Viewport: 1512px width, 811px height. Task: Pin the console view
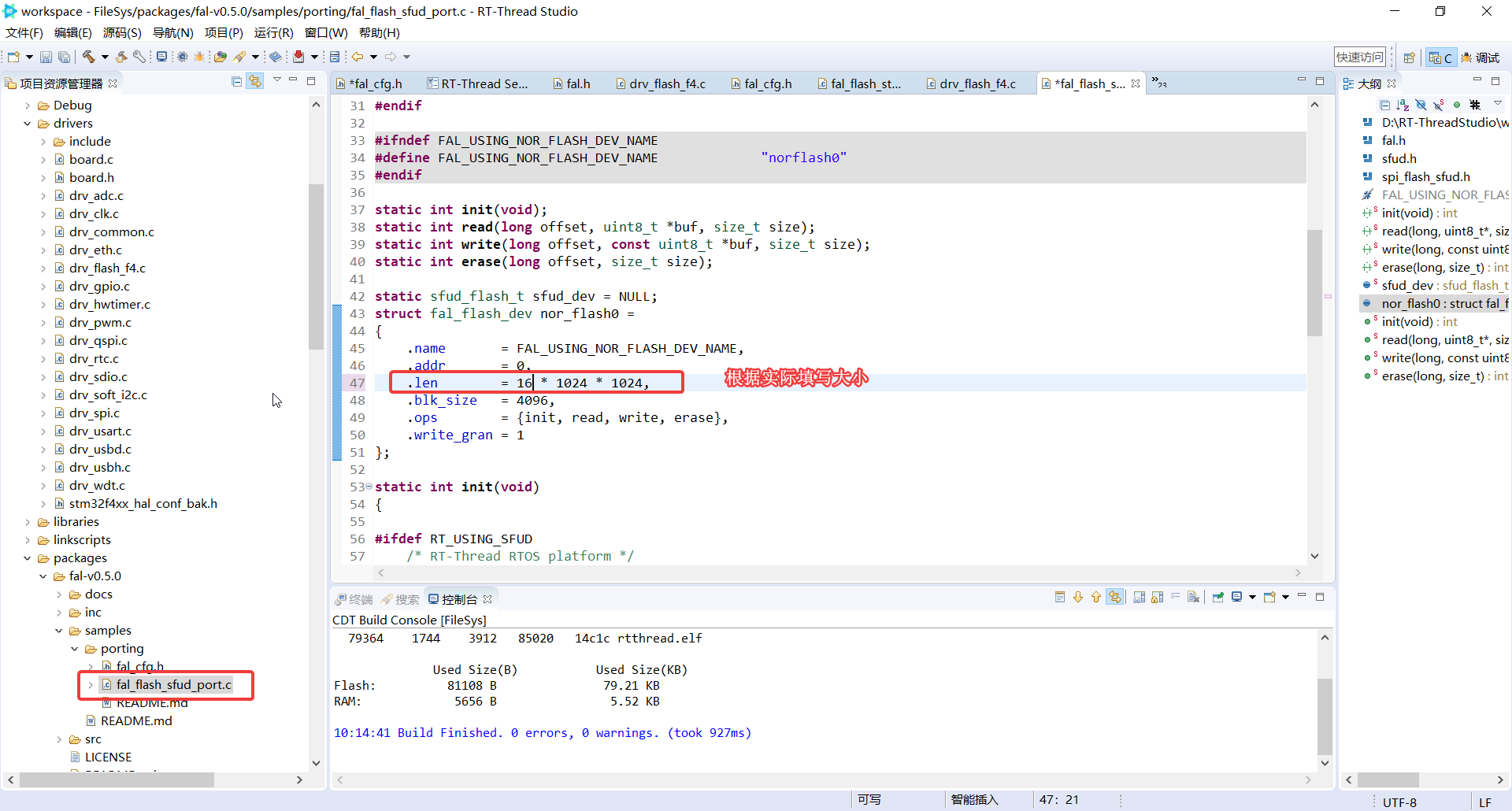1218,597
